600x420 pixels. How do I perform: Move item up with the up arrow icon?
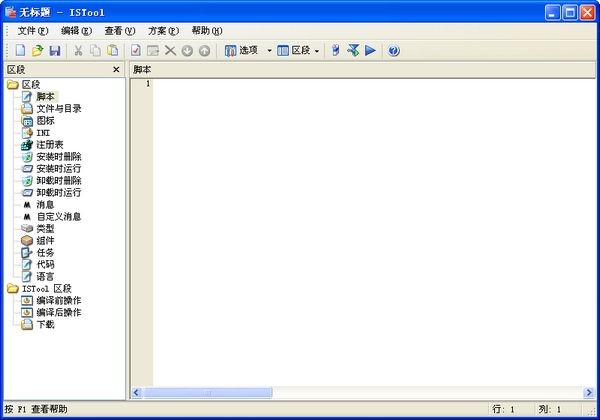click(x=205, y=50)
